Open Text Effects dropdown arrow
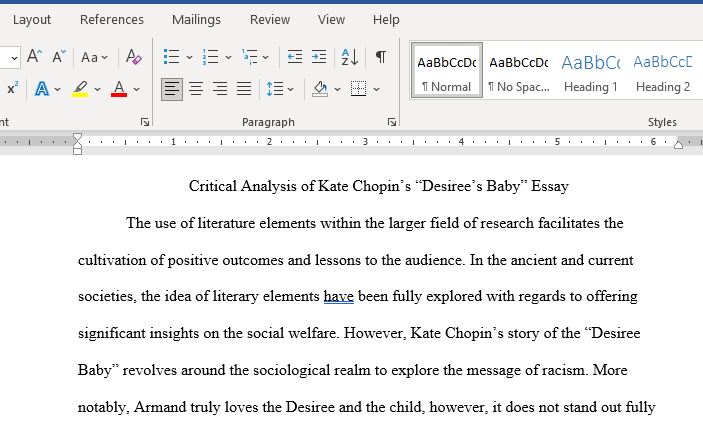This screenshot has height=424, width=703. 57,89
